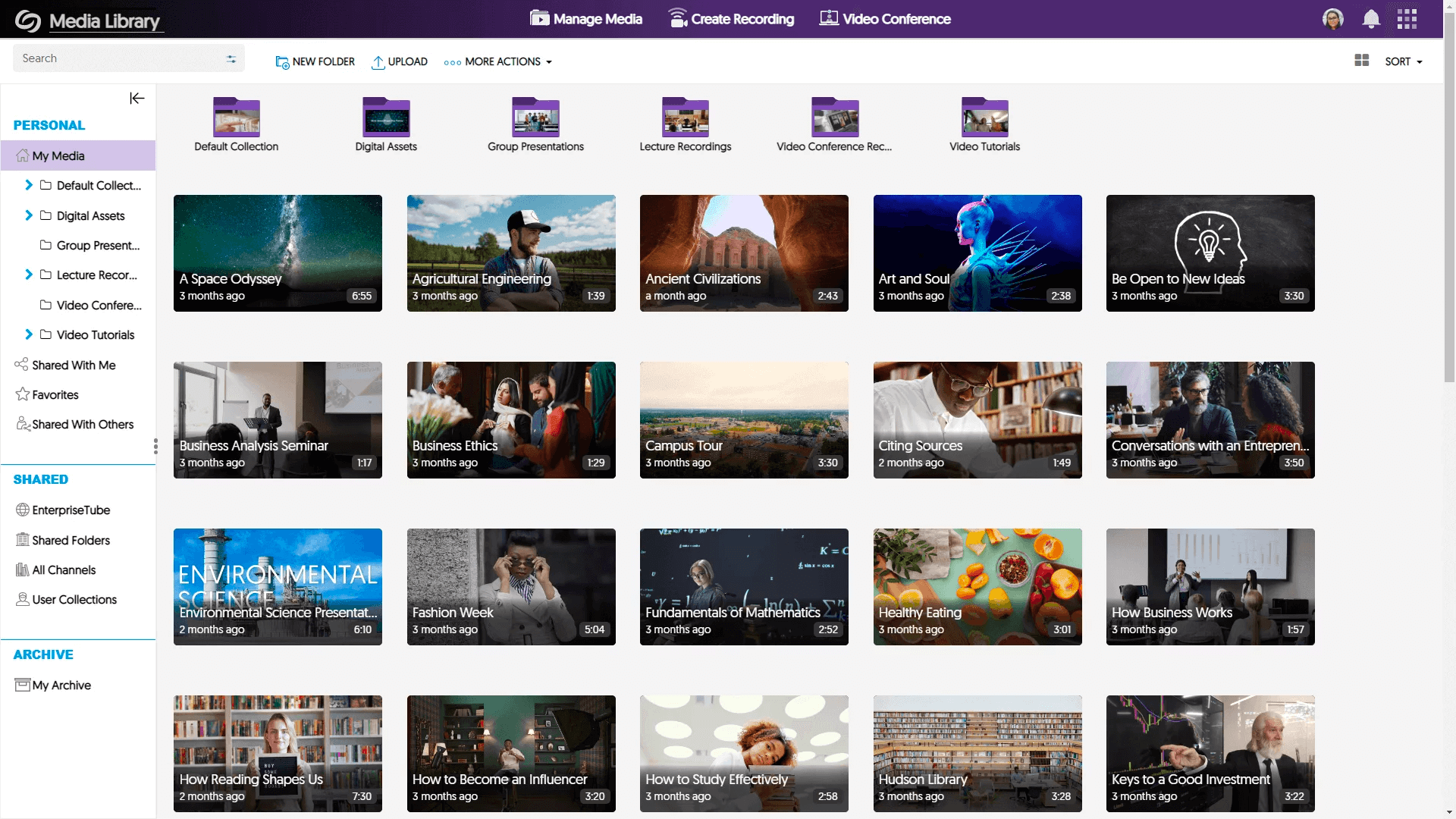Image resolution: width=1456 pixels, height=819 pixels.
Task: Open Business Ethics video
Action: [511, 420]
